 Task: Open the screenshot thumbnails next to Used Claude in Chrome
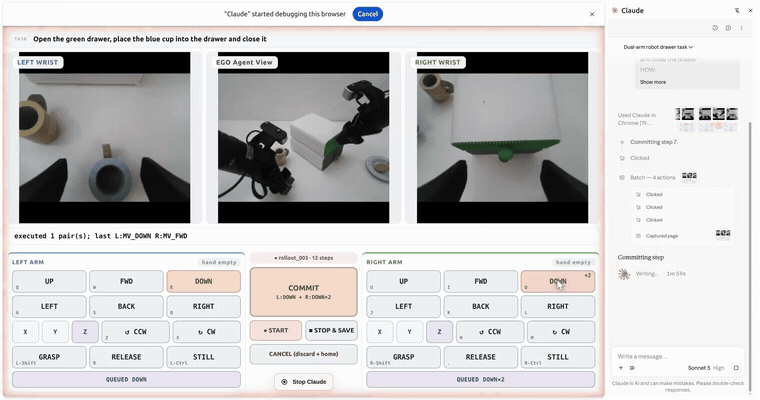tap(707, 120)
